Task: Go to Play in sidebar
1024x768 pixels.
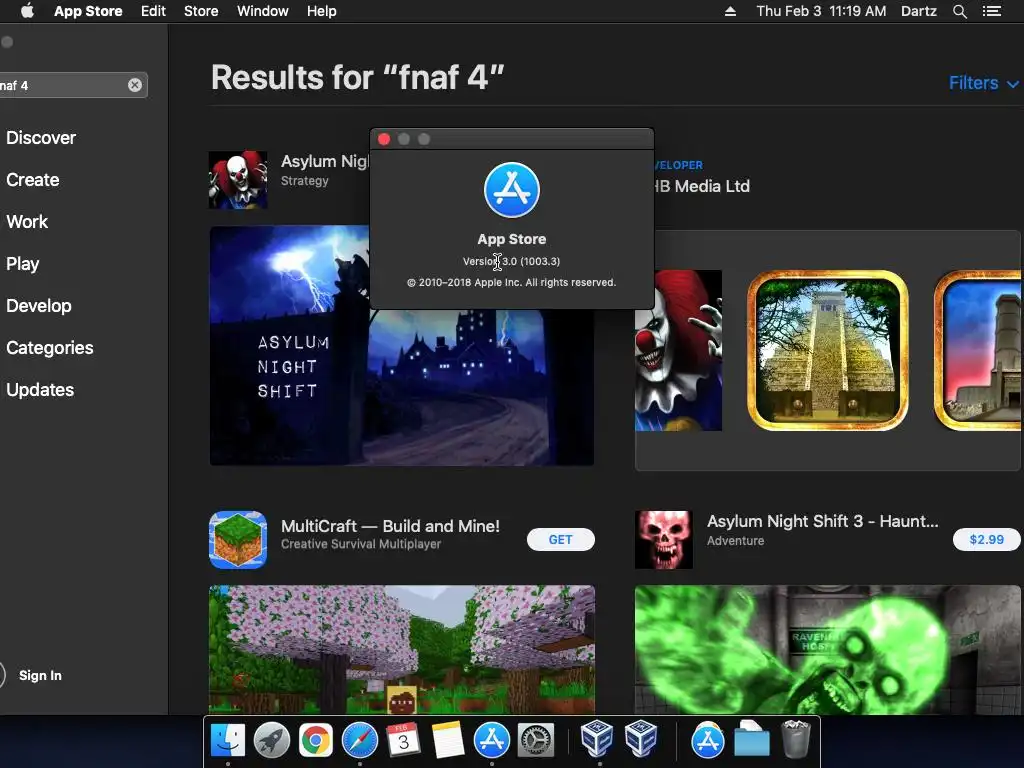Action: click(x=23, y=264)
